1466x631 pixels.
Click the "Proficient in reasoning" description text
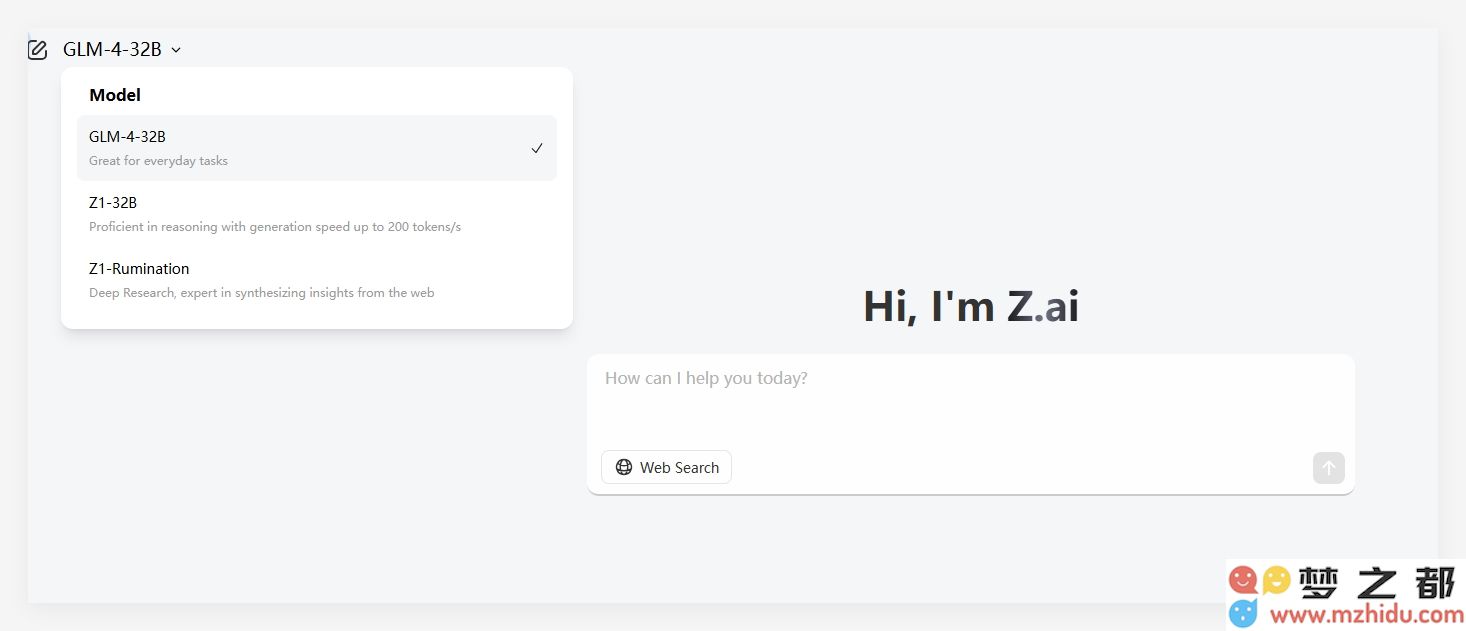coord(275,227)
